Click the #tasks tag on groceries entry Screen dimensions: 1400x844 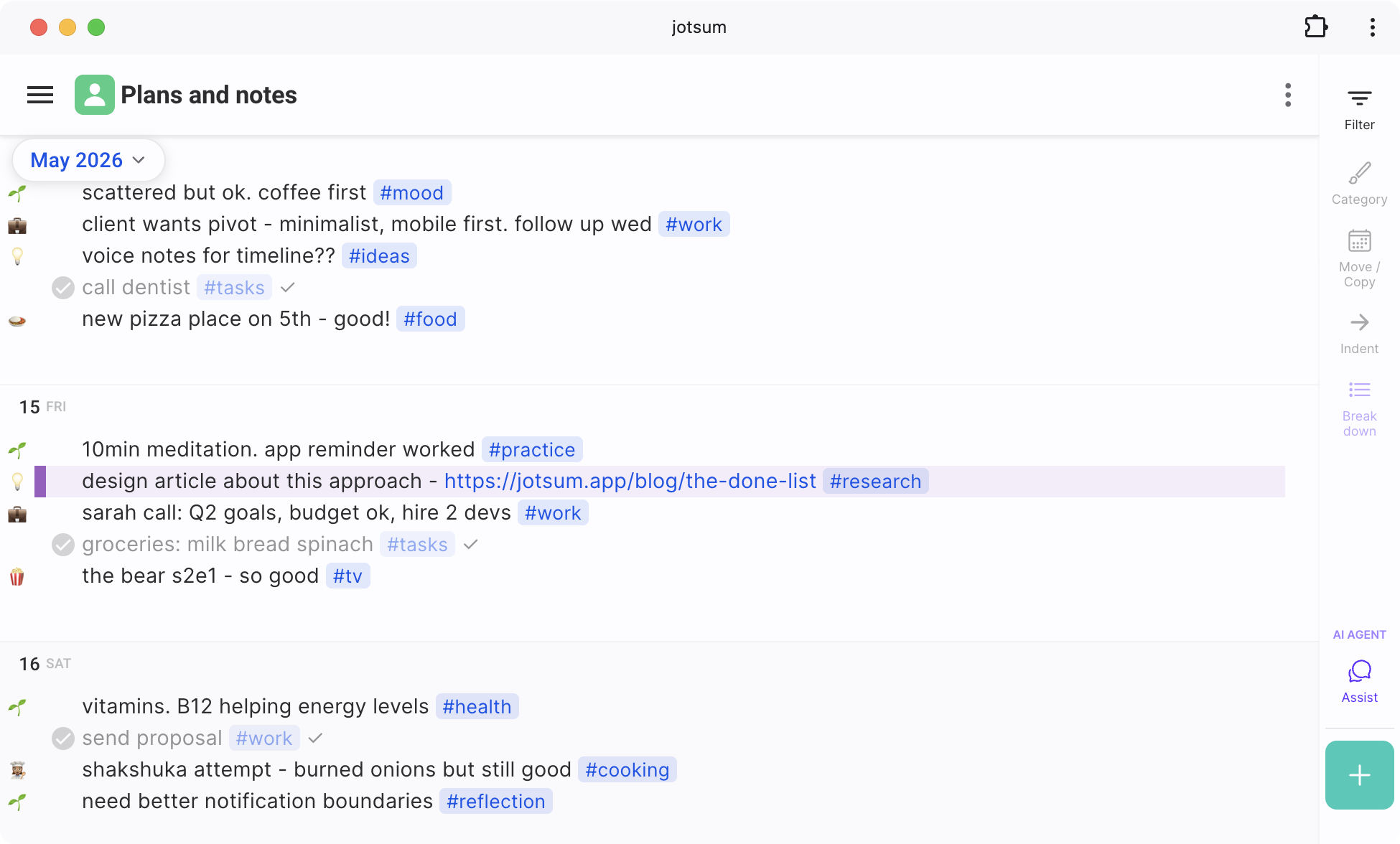click(x=417, y=544)
